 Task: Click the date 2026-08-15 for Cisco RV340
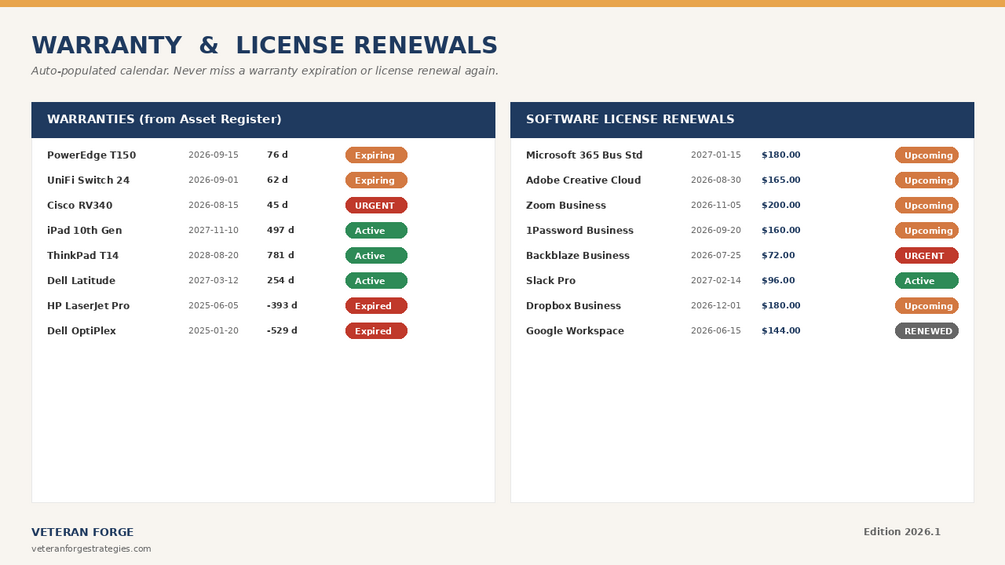point(213,204)
